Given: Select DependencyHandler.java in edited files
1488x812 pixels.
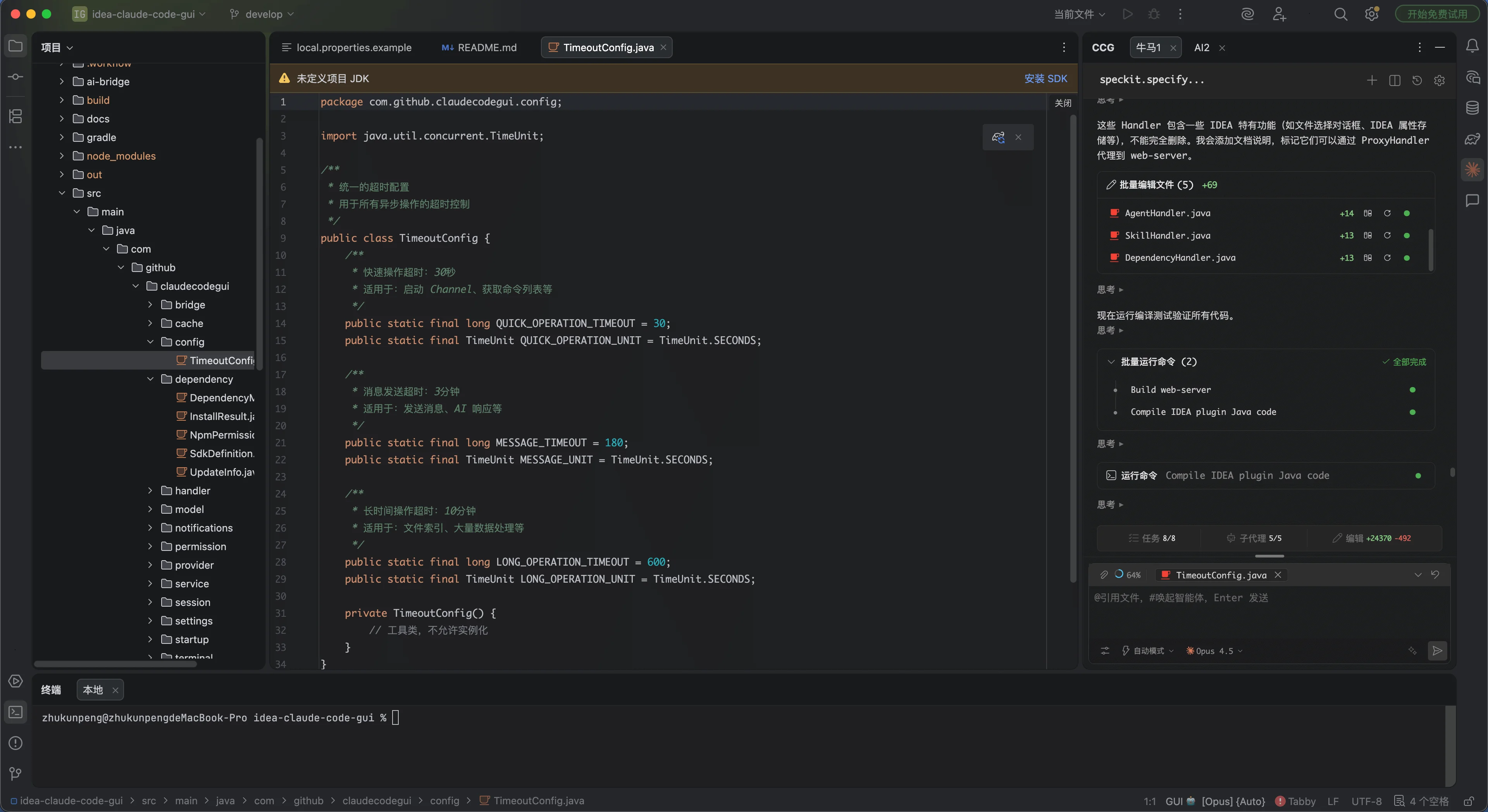Looking at the screenshot, I should (x=1180, y=258).
